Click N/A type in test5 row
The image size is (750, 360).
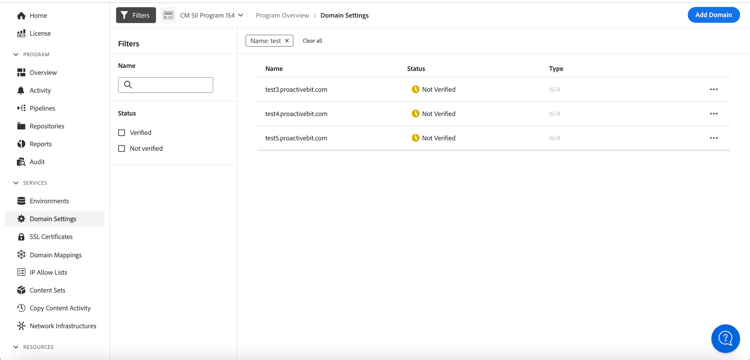pyautogui.click(x=554, y=138)
